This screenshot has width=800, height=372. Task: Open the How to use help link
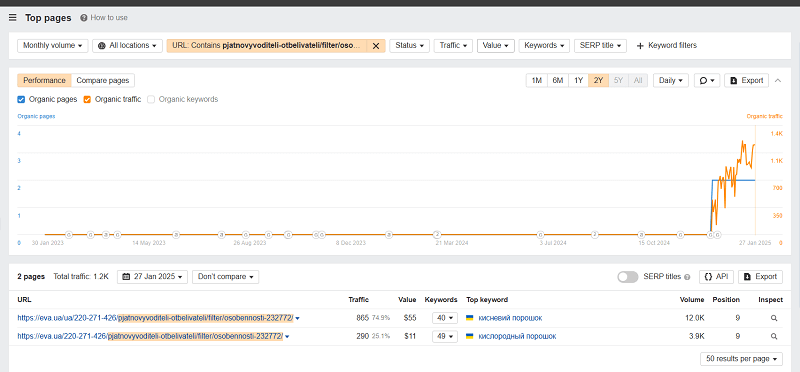104,18
